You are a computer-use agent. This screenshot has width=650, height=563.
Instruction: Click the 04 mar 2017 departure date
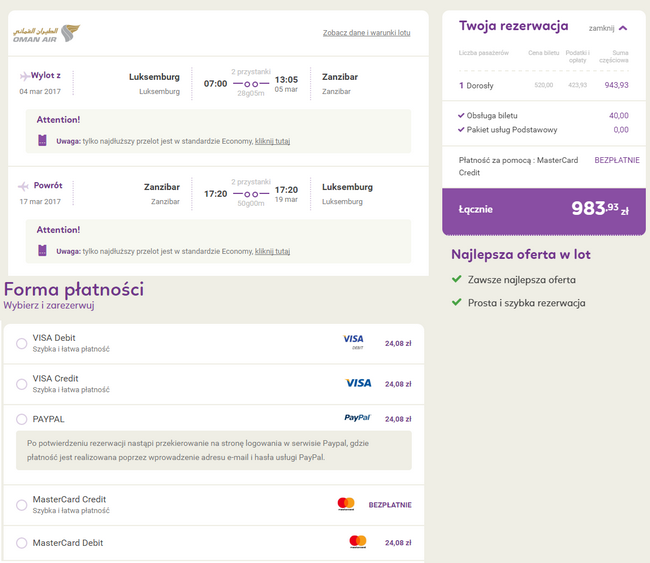(x=40, y=92)
